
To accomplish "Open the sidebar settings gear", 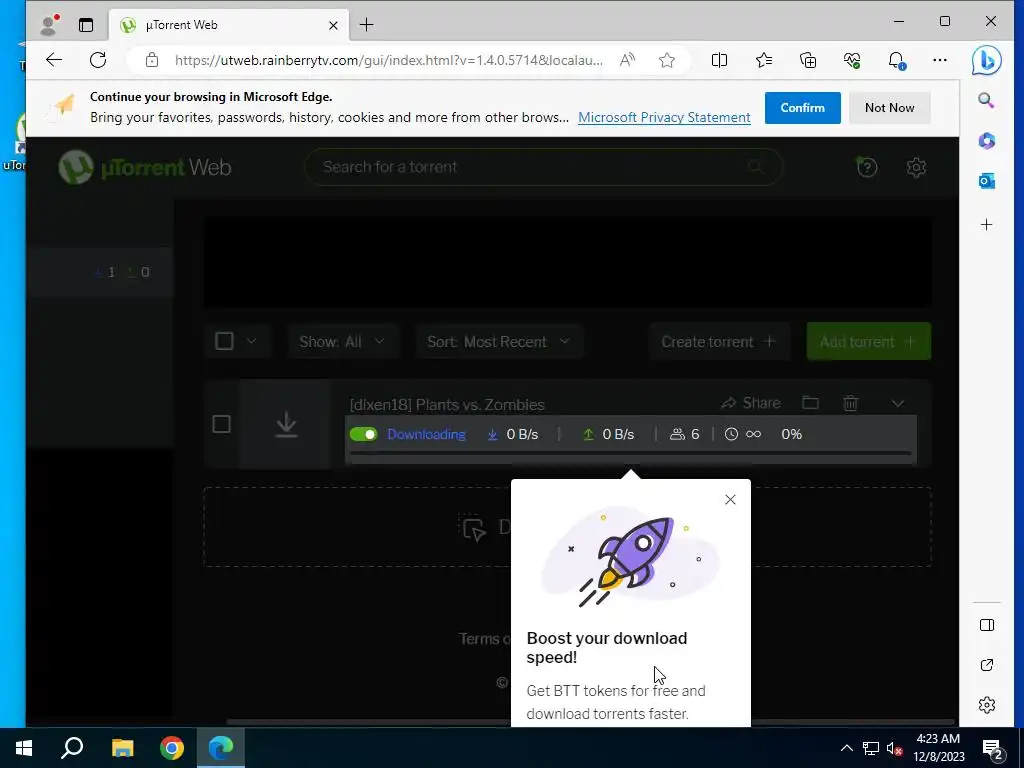I will click(987, 705).
